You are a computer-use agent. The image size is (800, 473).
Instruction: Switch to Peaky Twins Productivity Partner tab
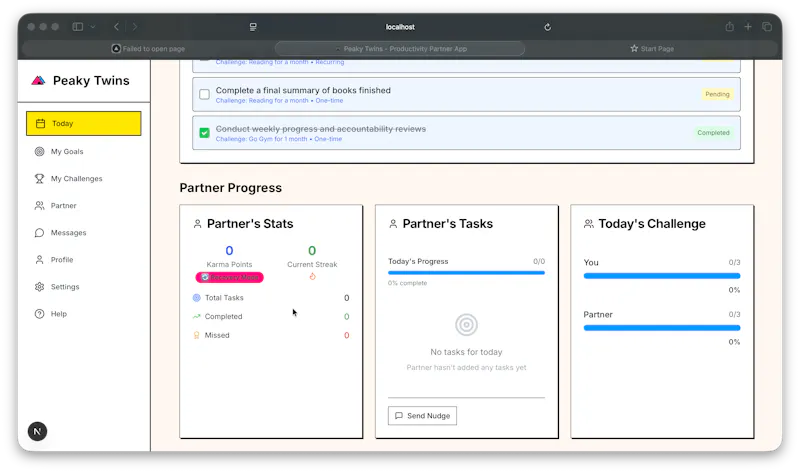click(x=400, y=48)
